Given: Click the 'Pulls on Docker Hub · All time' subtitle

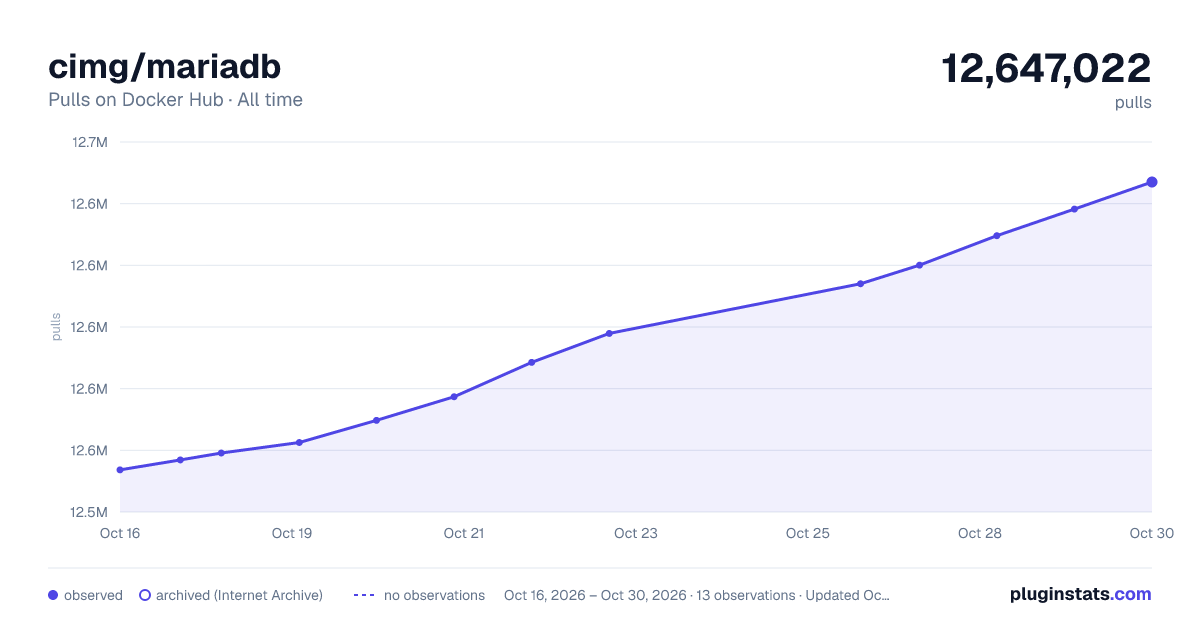Looking at the screenshot, I should 175,100.
